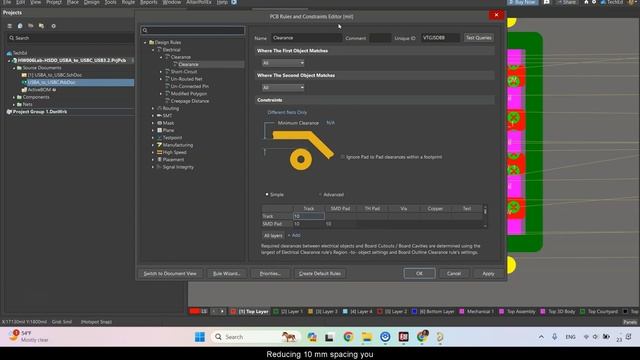
Task: Click the High Speed category icon
Action: tap(160, 153)
